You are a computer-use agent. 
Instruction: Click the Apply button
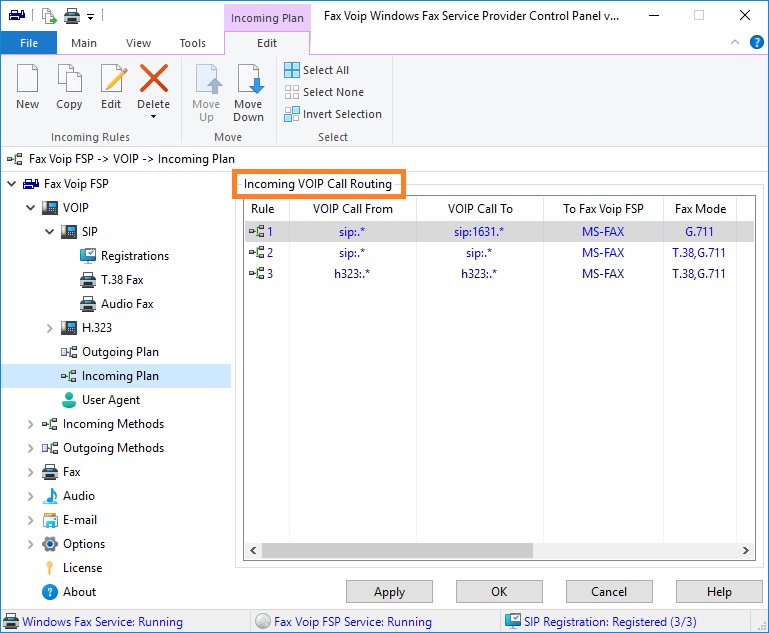[x=389, y=592]
